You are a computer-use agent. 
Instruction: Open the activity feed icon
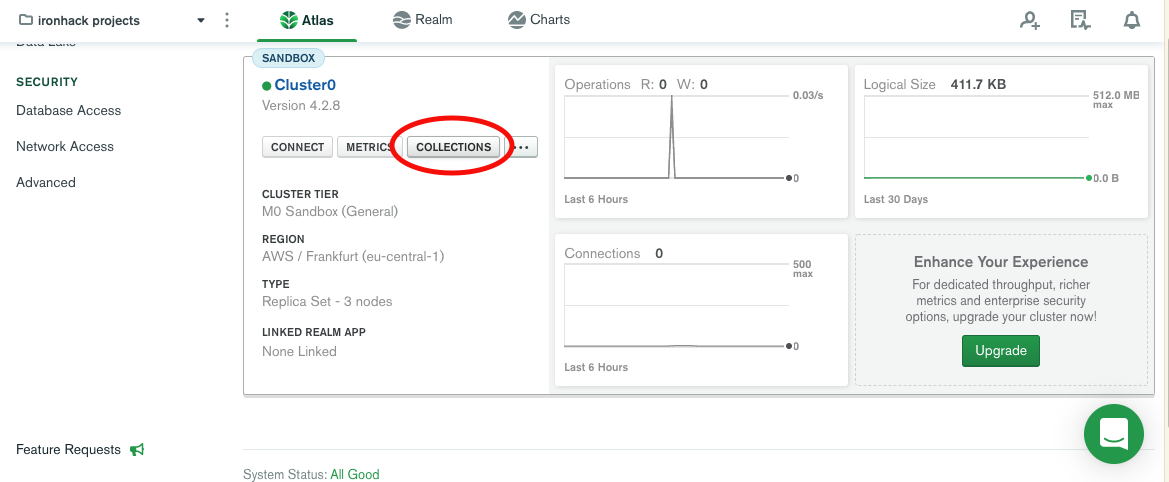[1080, 20]
